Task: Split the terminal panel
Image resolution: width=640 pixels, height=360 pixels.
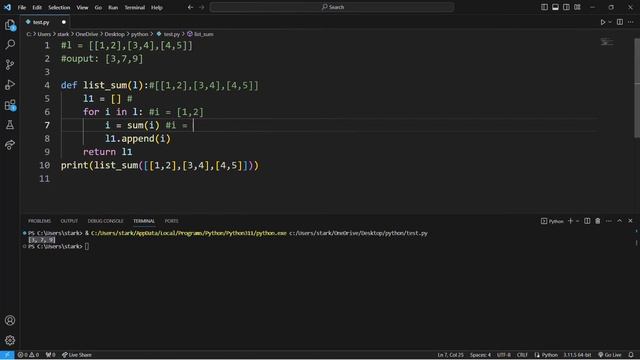Action: click(x=587, y=221)
